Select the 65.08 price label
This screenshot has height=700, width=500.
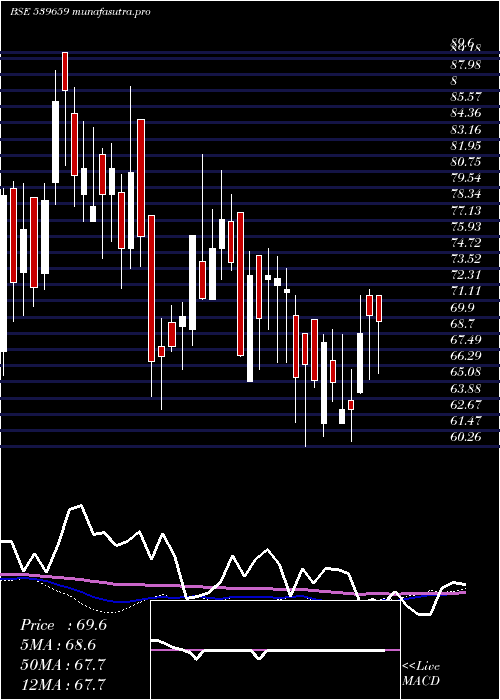[466, 372]
